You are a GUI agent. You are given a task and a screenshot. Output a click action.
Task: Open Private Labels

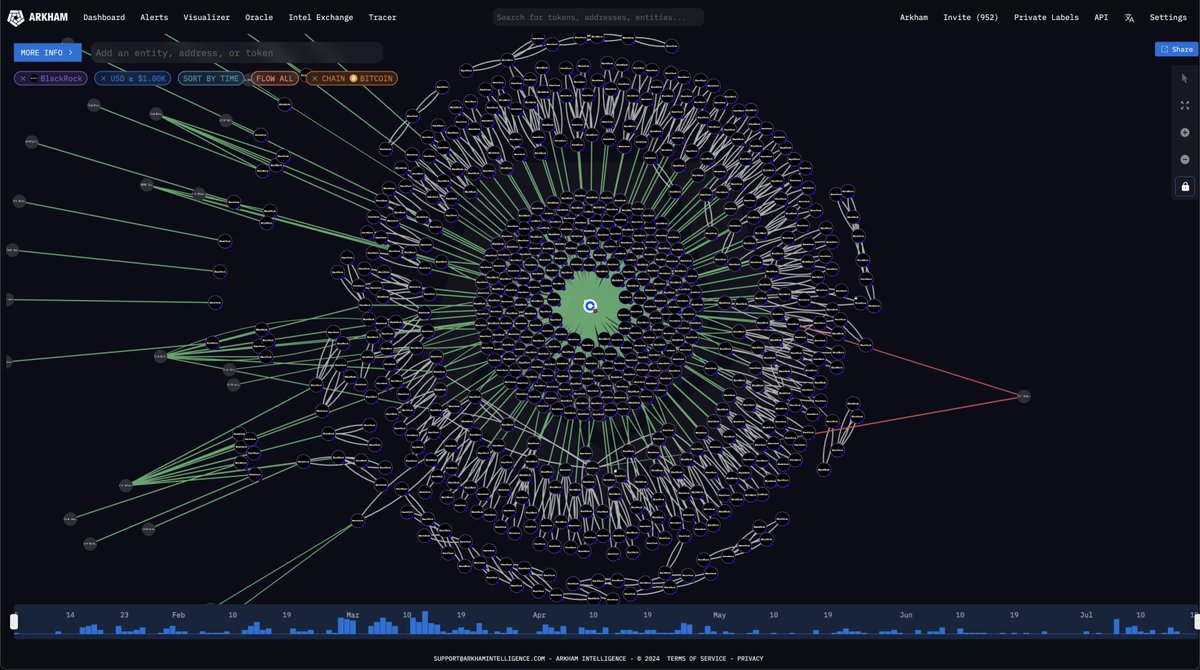1046,17
